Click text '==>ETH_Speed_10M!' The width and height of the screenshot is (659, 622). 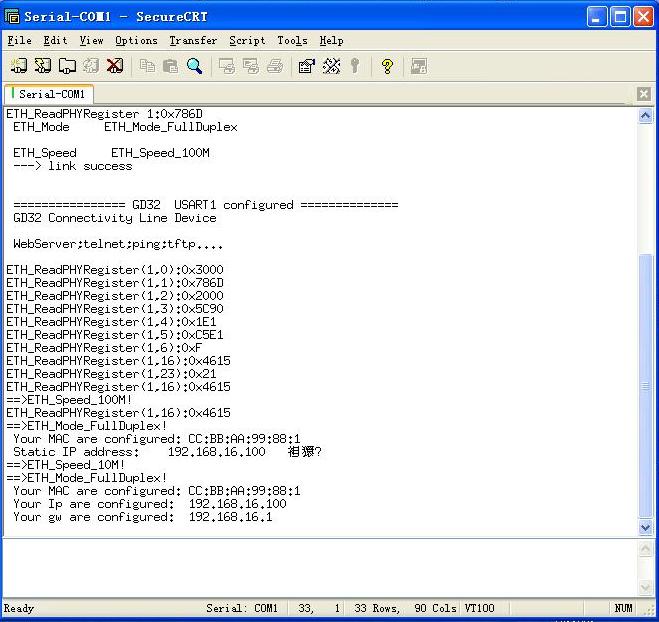pyautogui.click(x=65, y=464)
